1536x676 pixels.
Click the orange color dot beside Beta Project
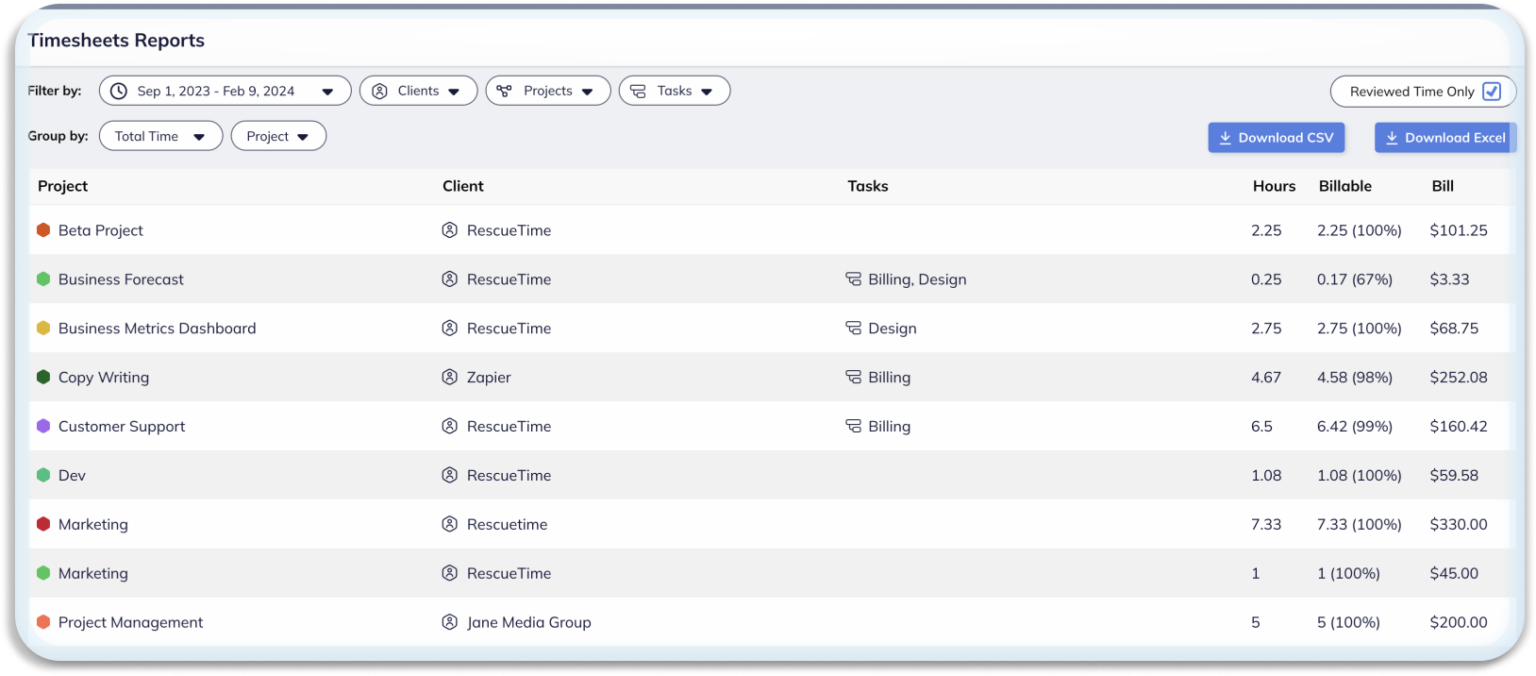pyautogui.click(x=41, y=230)
